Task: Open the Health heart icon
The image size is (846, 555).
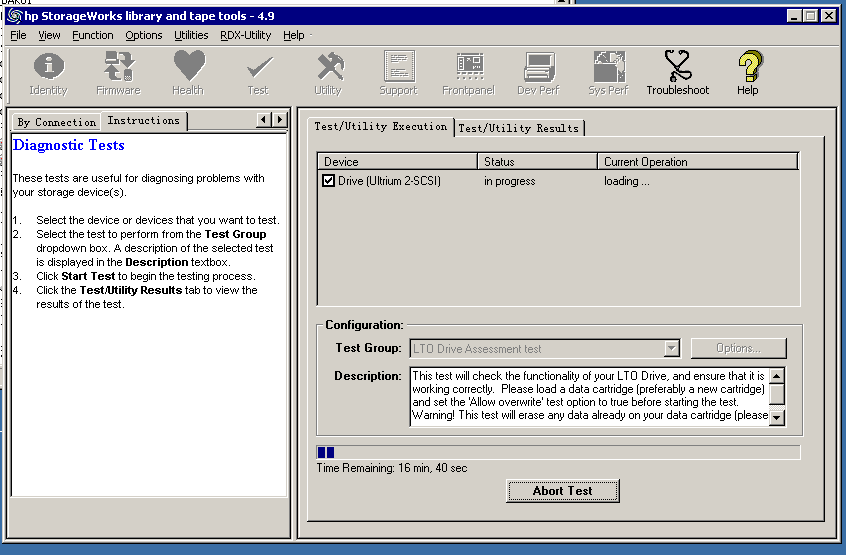Action: [188, 73]
